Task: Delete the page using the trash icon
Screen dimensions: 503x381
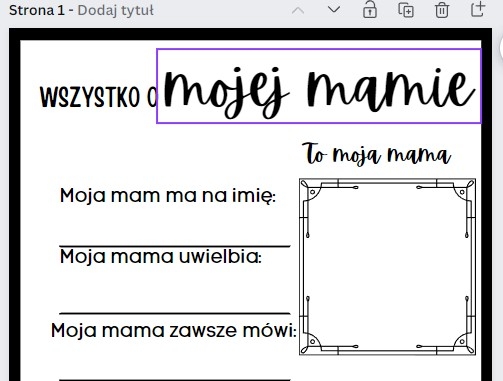Action: [442, 10]
